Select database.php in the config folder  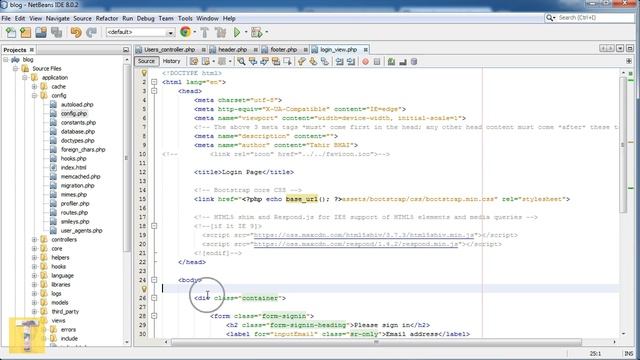[78, 131]
